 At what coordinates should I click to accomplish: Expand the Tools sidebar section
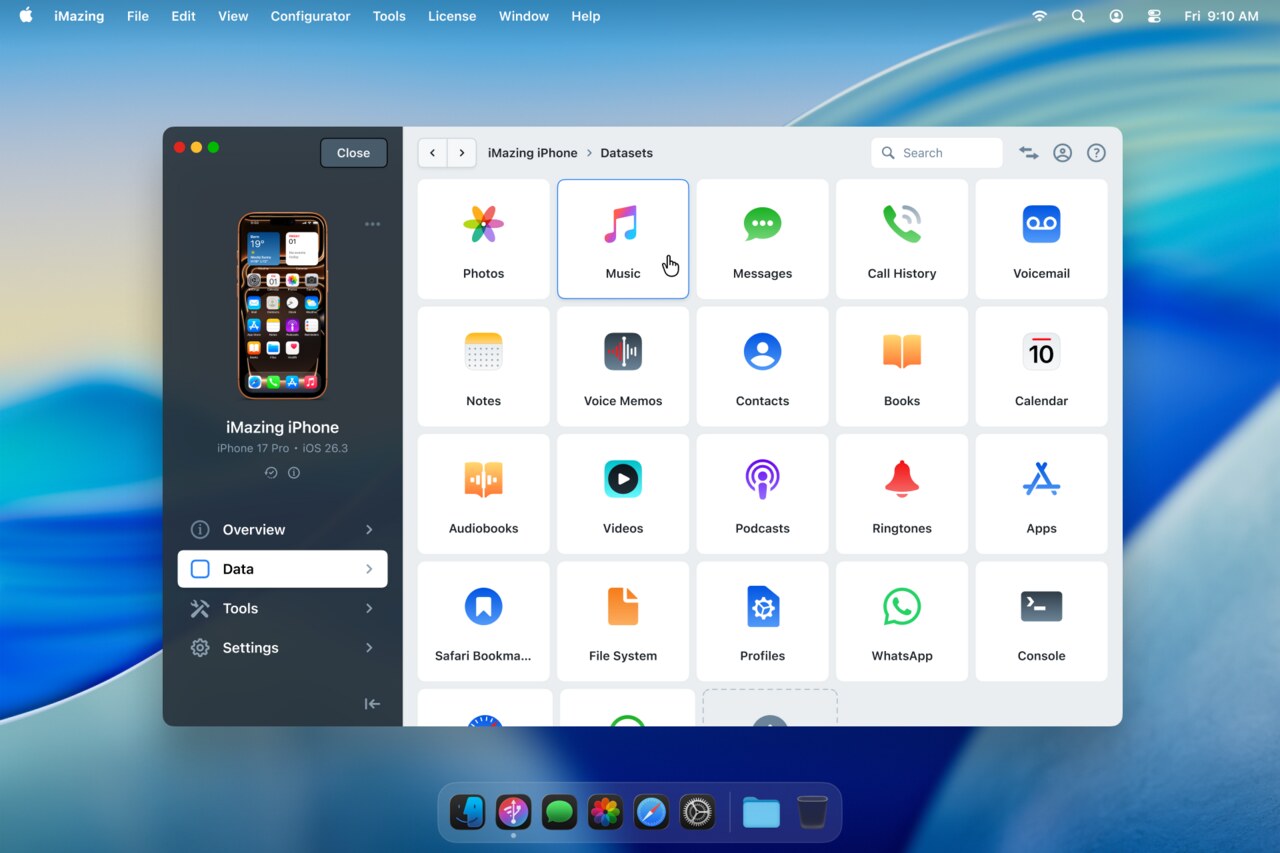(282, 608)
